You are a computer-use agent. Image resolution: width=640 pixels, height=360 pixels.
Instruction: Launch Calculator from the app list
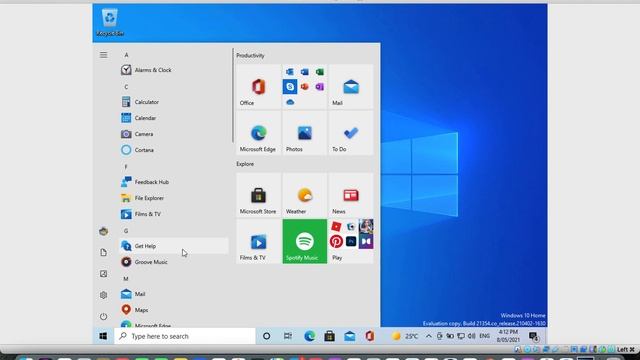tap(174, 102)
